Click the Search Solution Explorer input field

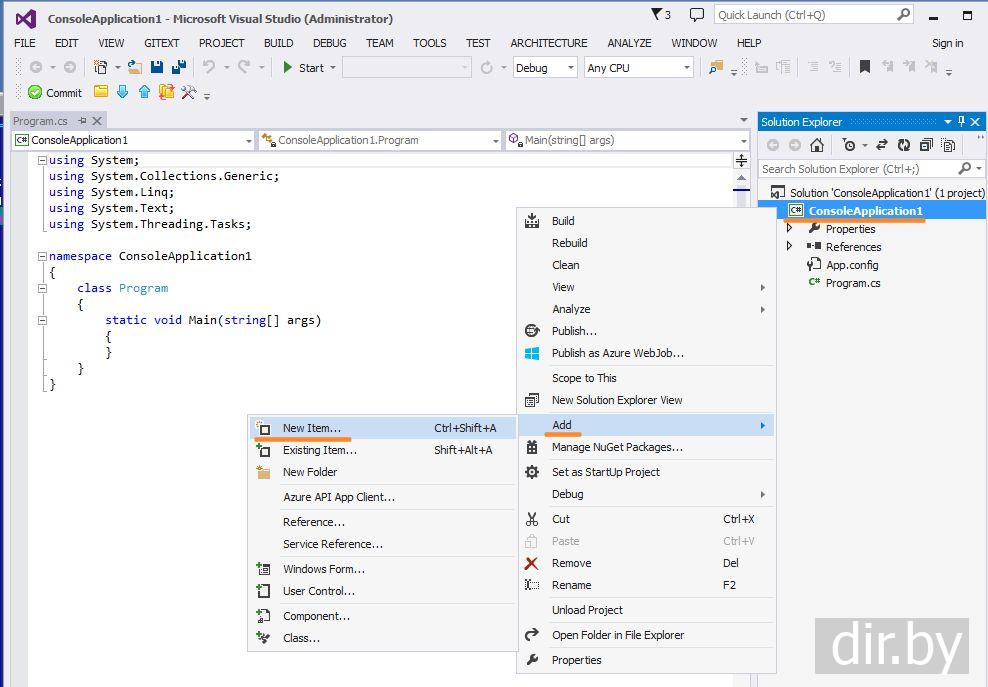(x=855, y=169)
